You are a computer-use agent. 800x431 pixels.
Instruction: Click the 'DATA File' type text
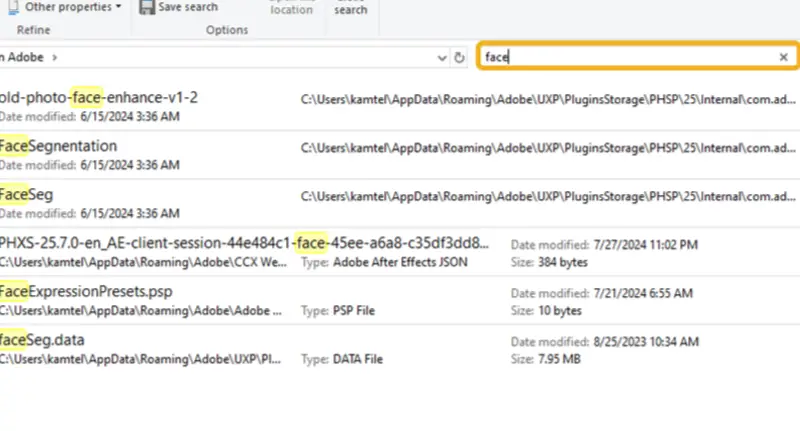pos(358,359)
